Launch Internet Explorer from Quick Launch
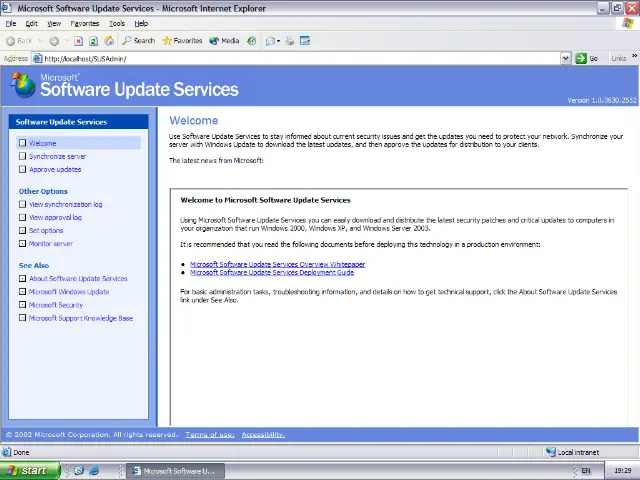This screenshot has width=640, height=480. (x=94, y=471)
